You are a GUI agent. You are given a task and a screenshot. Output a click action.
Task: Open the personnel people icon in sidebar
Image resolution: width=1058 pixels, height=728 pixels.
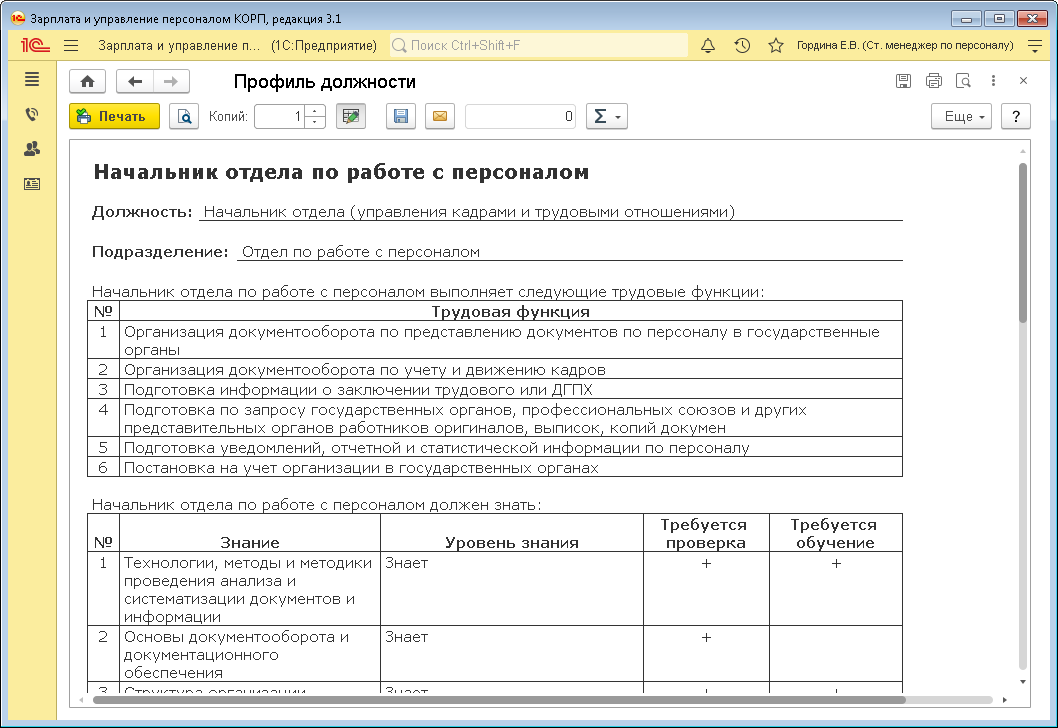click(x=32, y=149)
